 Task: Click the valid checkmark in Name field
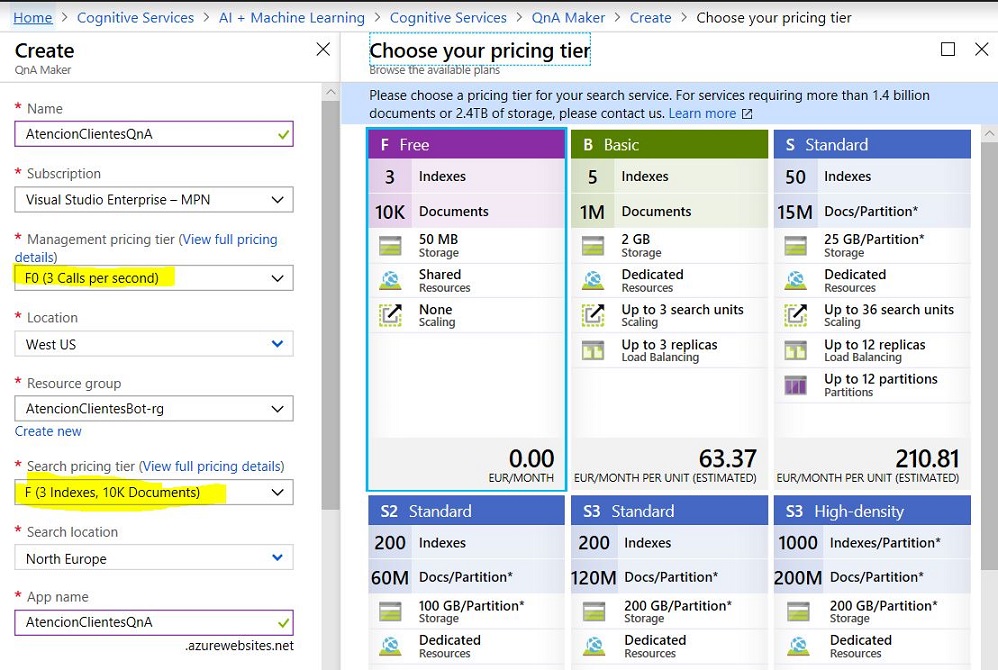(x=283, y=135)
